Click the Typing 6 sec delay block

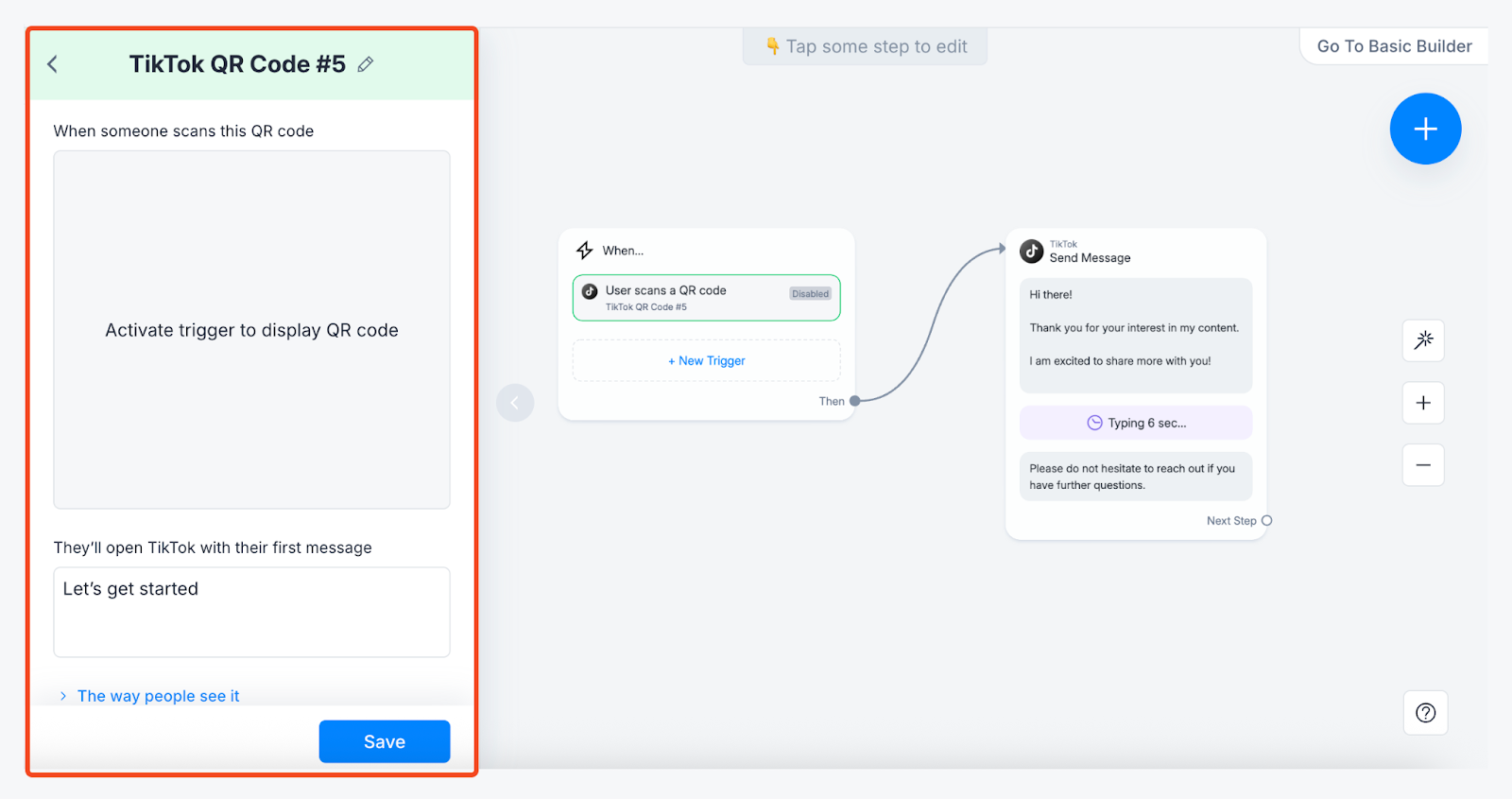(x=1135, y=423)
